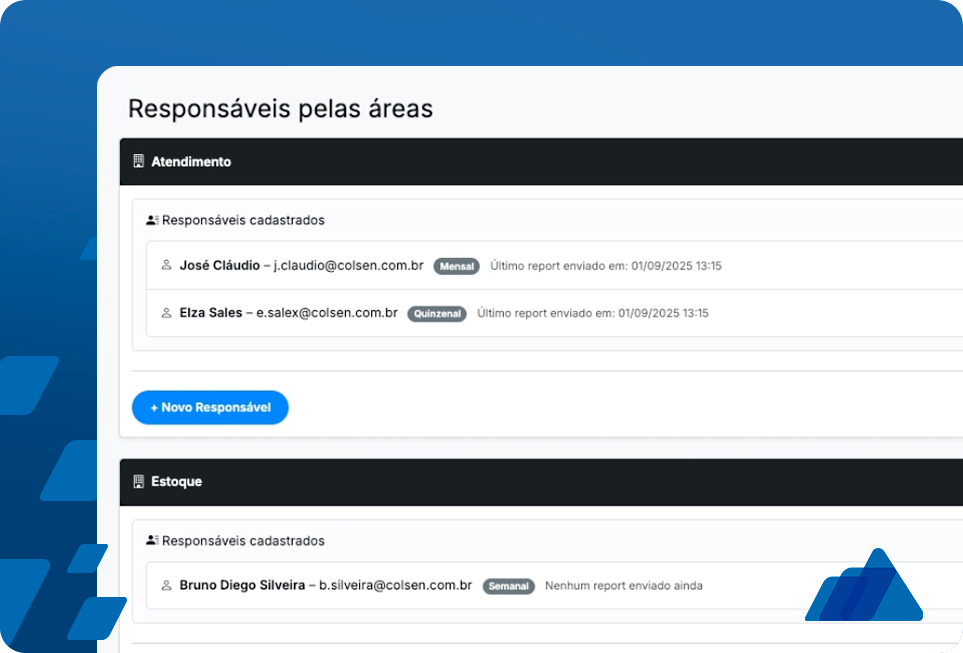963x653 pixels.
Task: Click the Atendimento section header title
Action: 191,161
